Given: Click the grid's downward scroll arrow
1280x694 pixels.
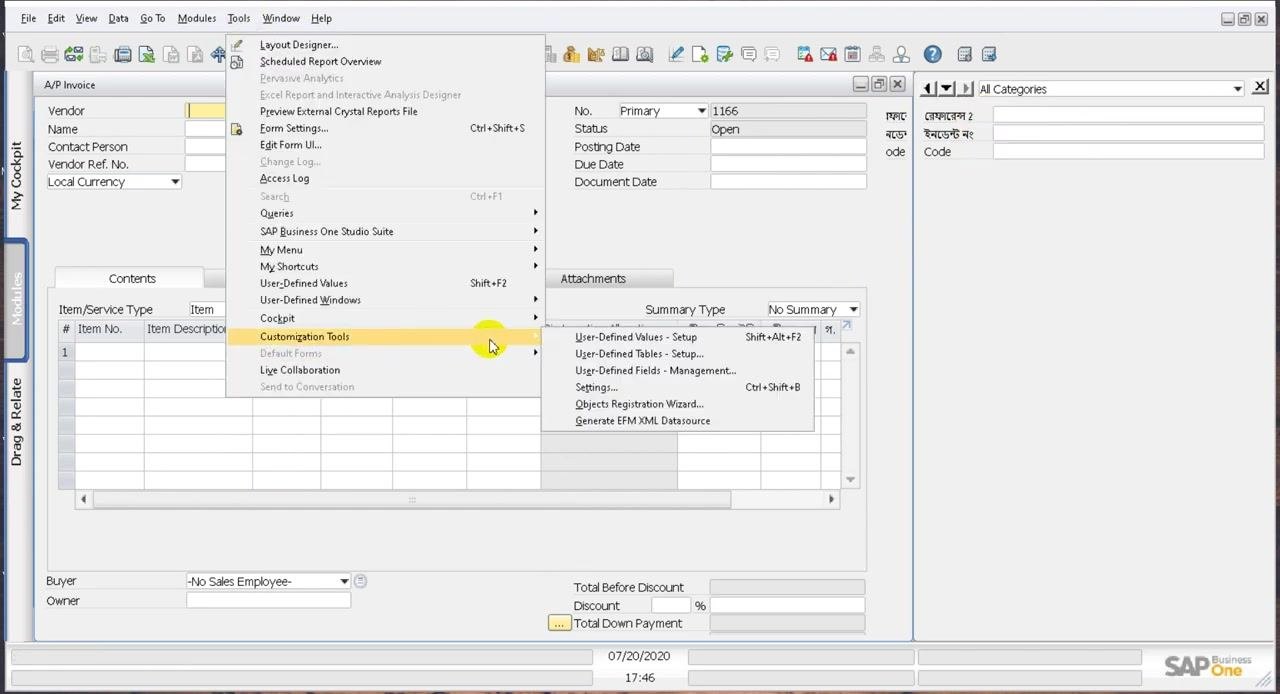Looking at the screenshot, I should click(851, 480).
